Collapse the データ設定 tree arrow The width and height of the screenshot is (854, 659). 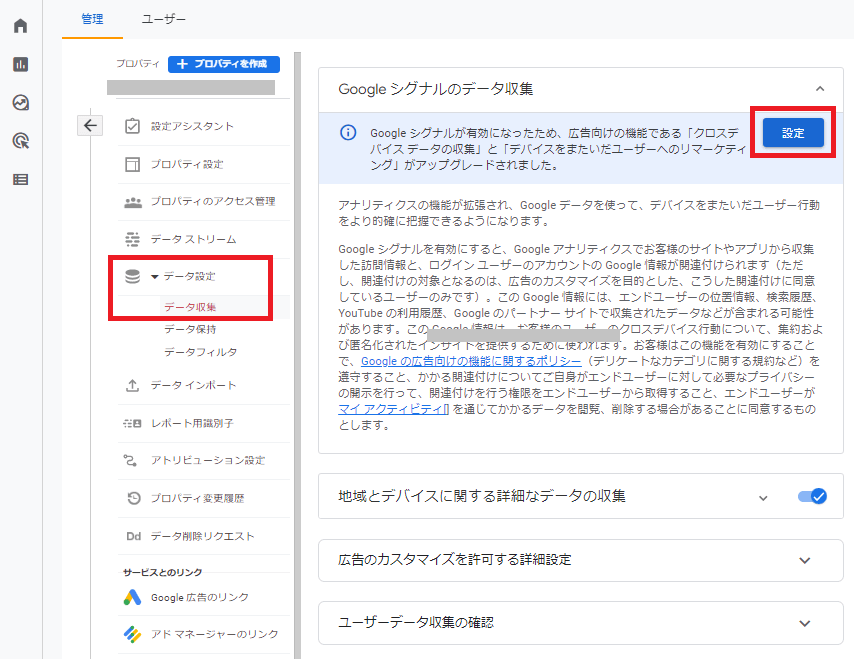pyautogui.click(x=155, y=277)
